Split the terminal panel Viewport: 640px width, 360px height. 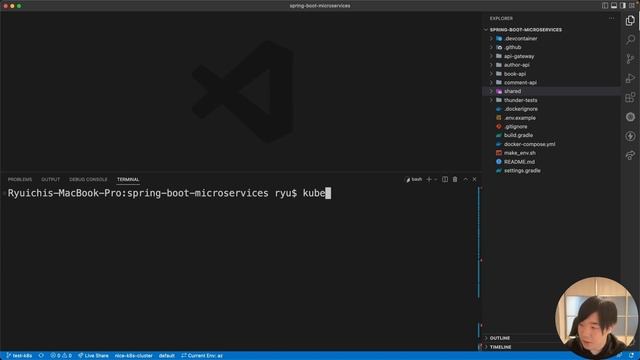pyautogui.click(x=445, y=179)
